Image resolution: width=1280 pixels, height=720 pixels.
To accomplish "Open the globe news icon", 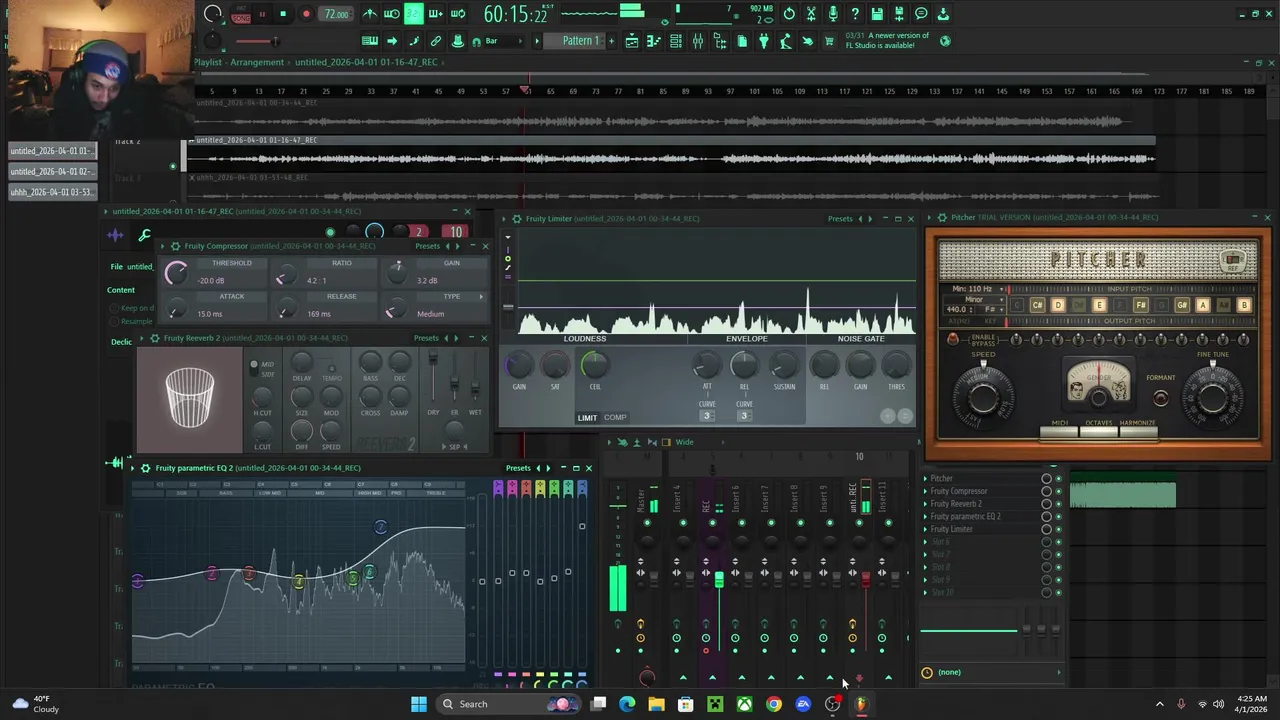I will coord(945,41).
